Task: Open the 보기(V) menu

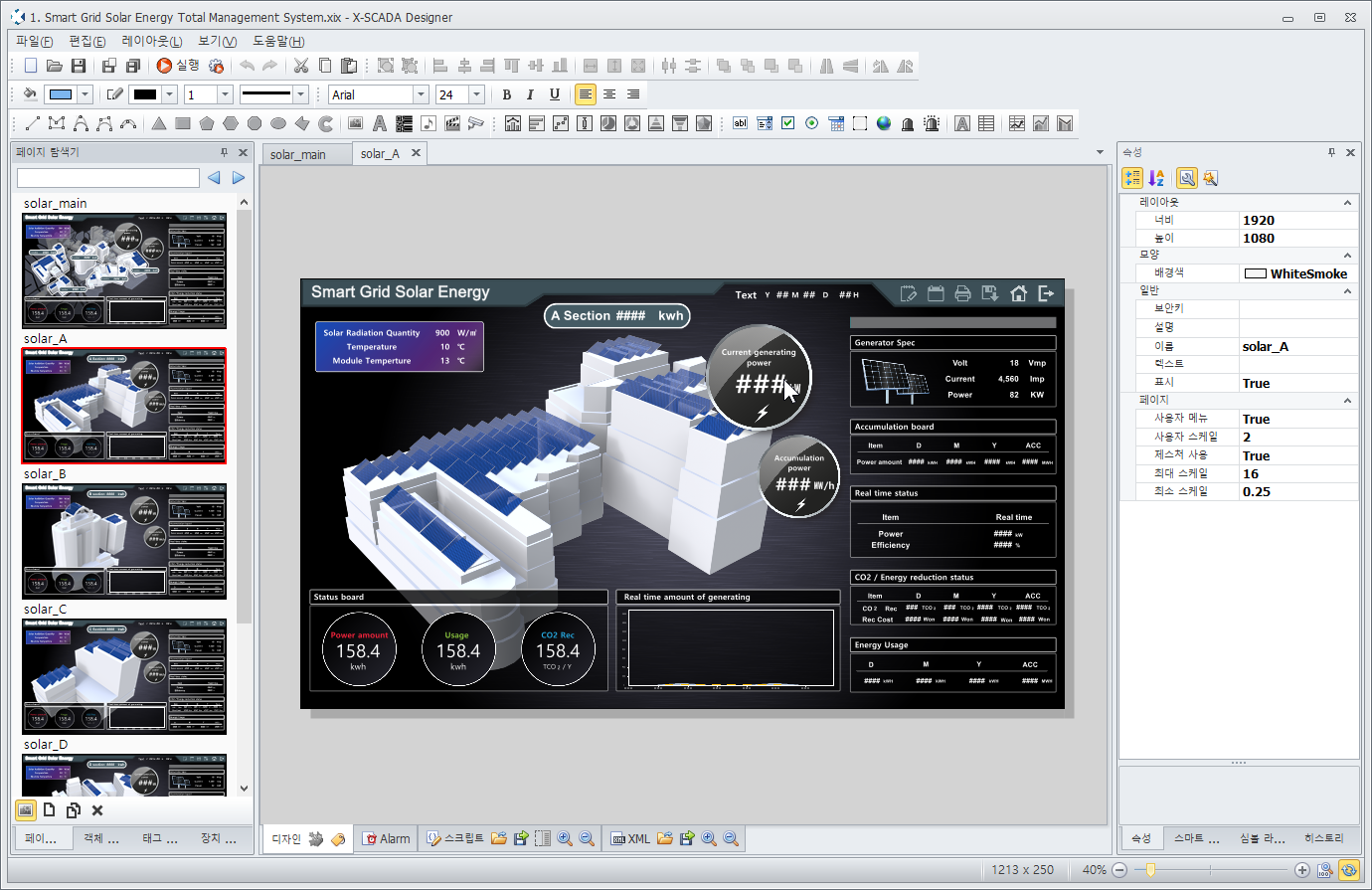Action: click(218, 41)
